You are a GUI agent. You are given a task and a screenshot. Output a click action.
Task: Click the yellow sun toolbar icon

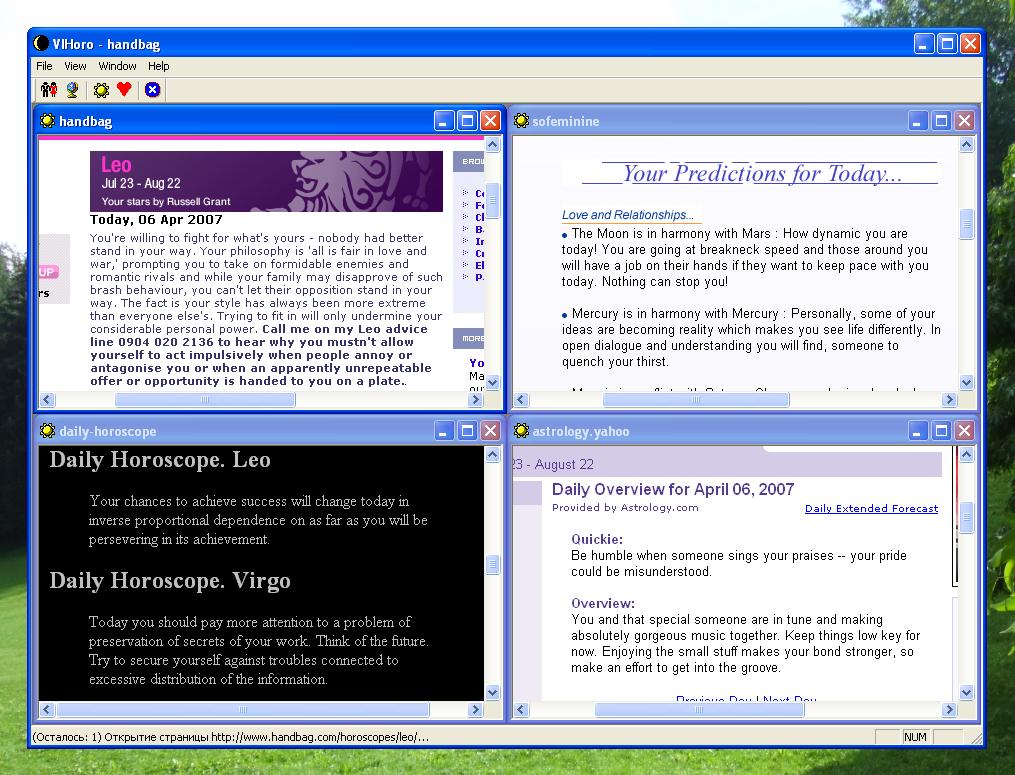tap(101, 90)
